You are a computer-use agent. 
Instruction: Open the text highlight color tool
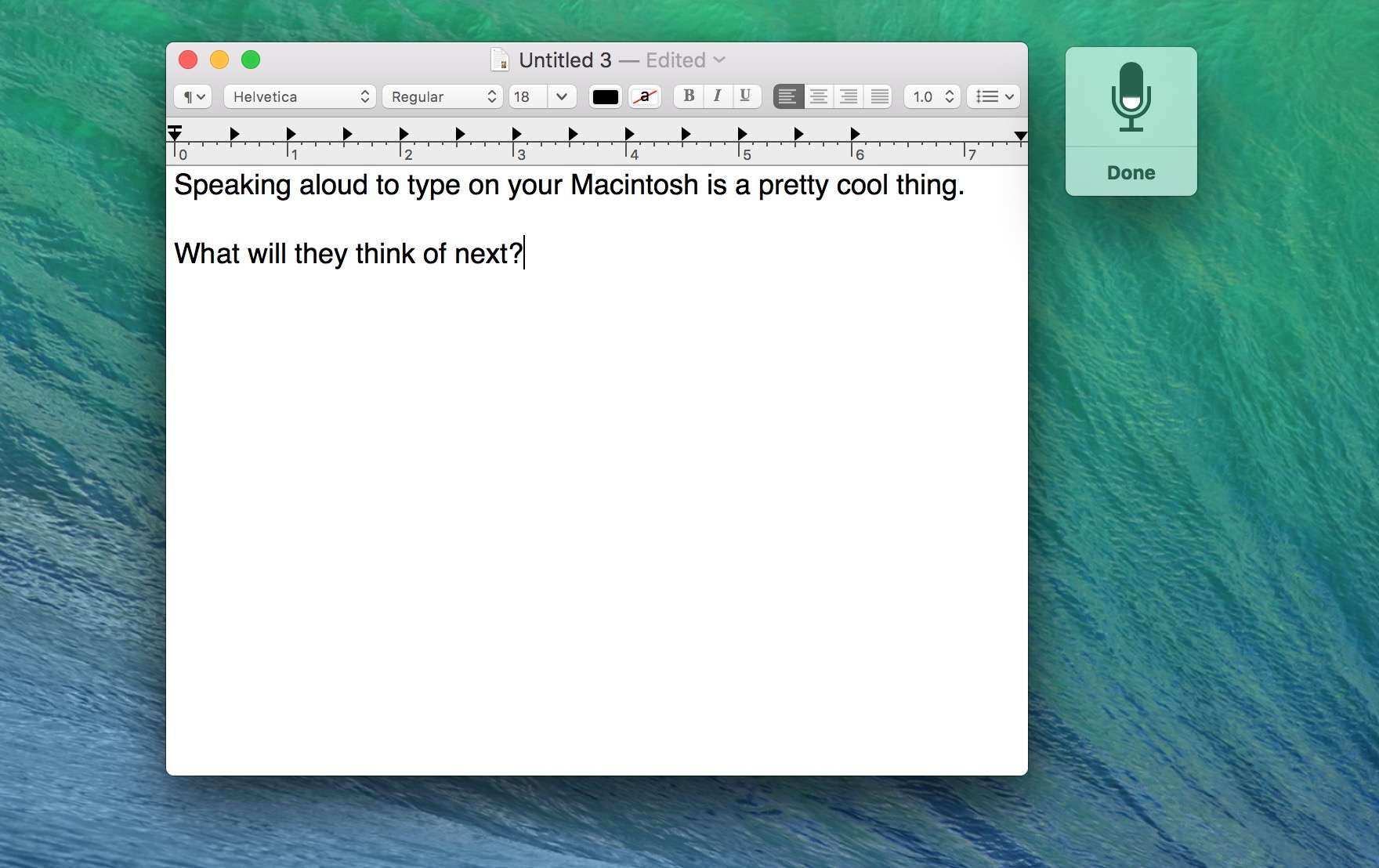point(644,96)
